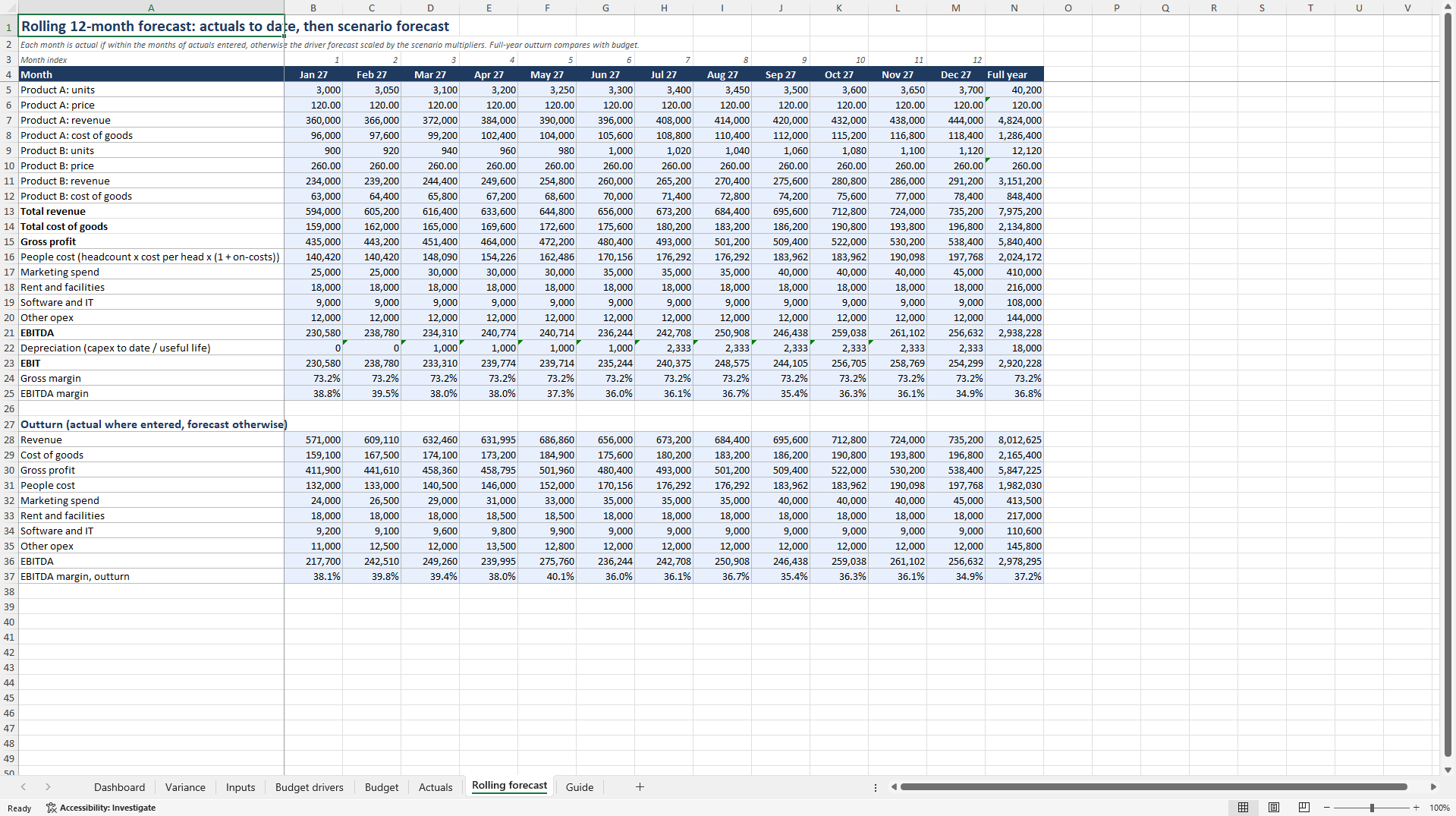Select full-year depreciation value 18,000
1456x816 pixels.
1014,348
